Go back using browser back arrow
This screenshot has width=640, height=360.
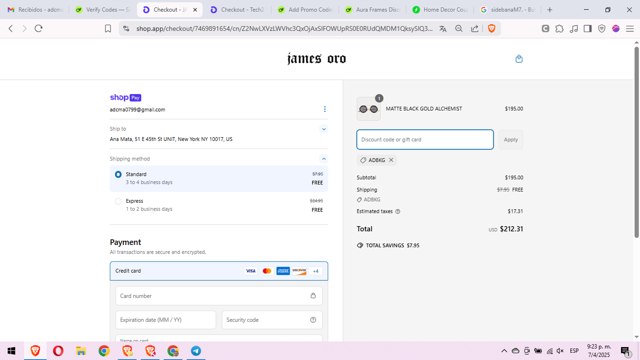pyautogui.click(x=11, y=29)
